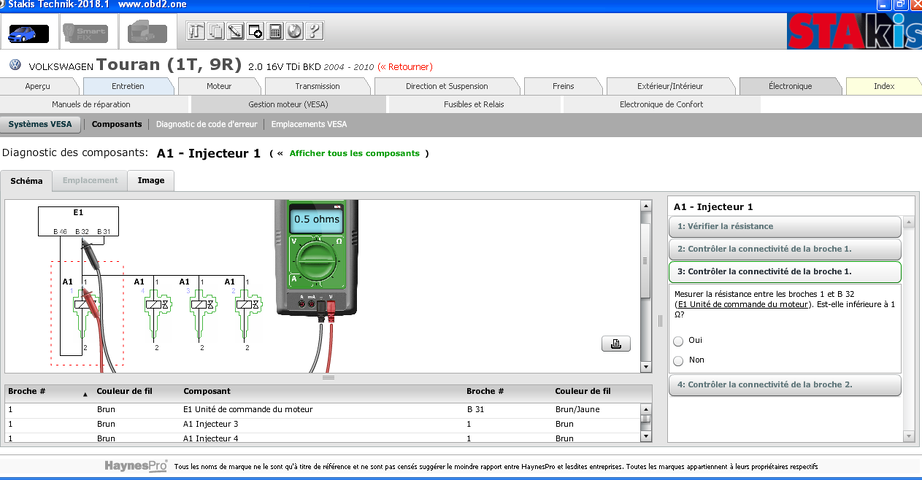
Task: Click schematic scrollbar down arrow
Action: pyautogui.click(x=646, y=367)
